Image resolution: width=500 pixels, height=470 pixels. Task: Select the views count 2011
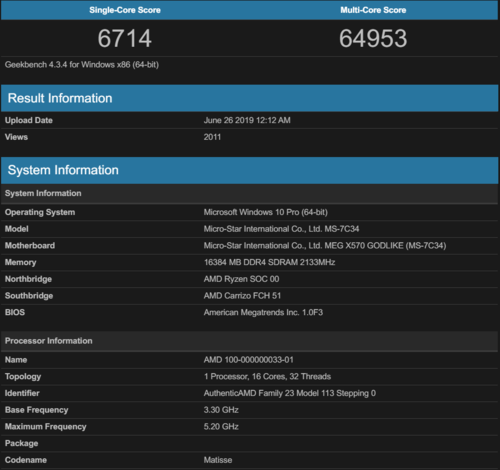click(212, 137)
